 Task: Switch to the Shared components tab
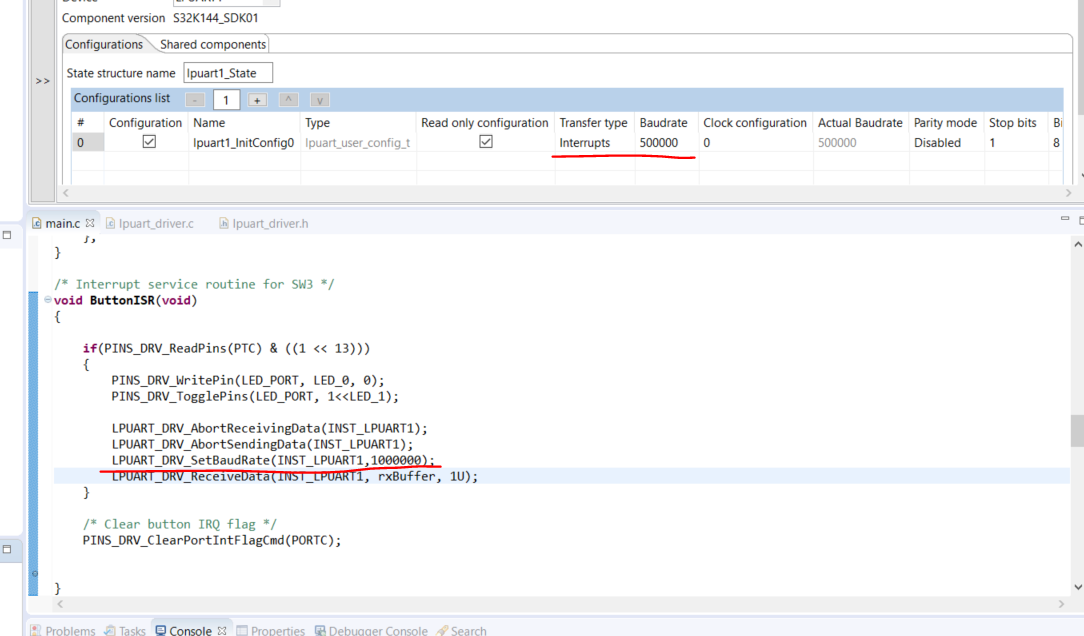[x=212, y=44]
